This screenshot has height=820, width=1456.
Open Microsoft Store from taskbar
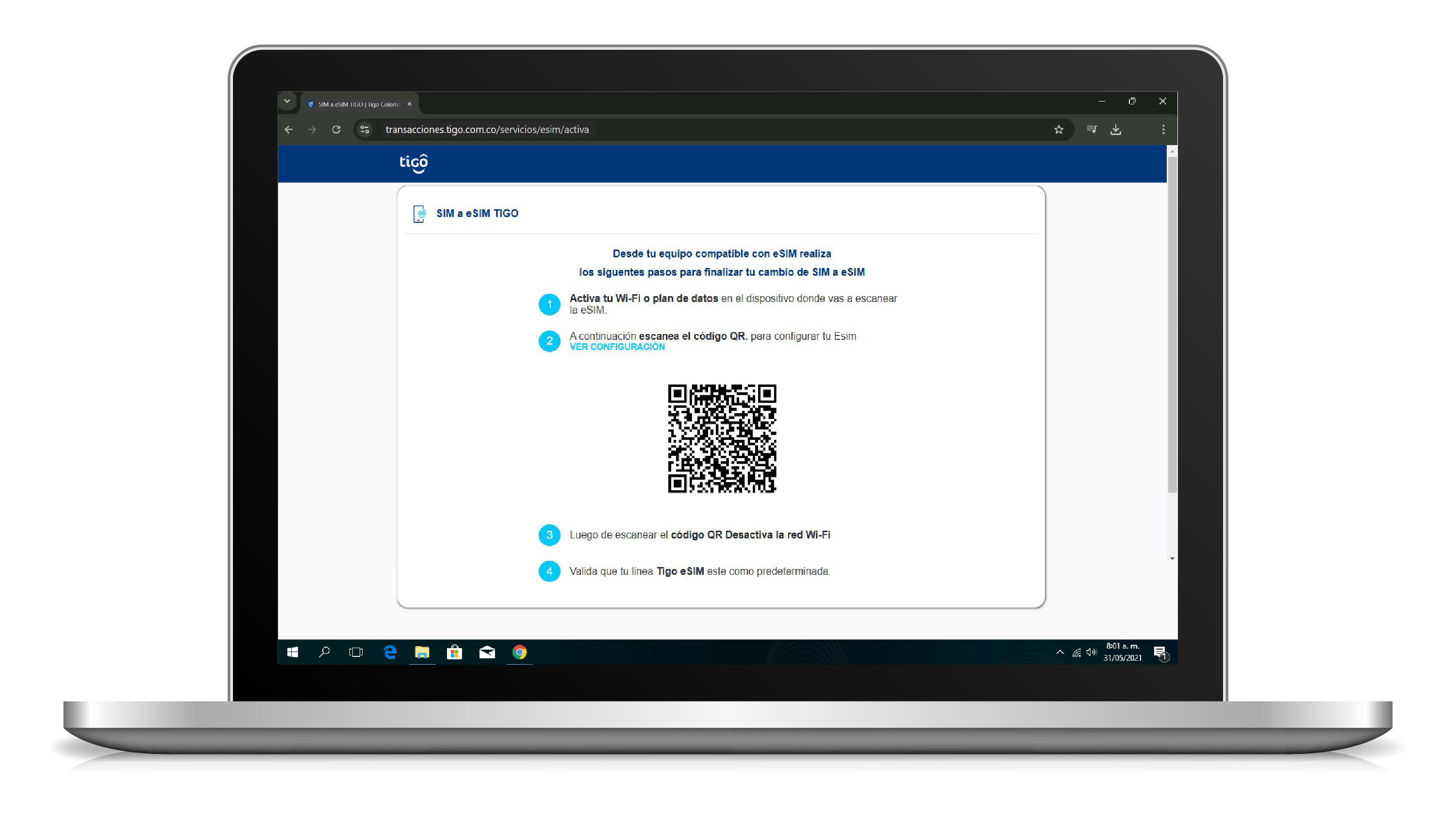(454, 653)
